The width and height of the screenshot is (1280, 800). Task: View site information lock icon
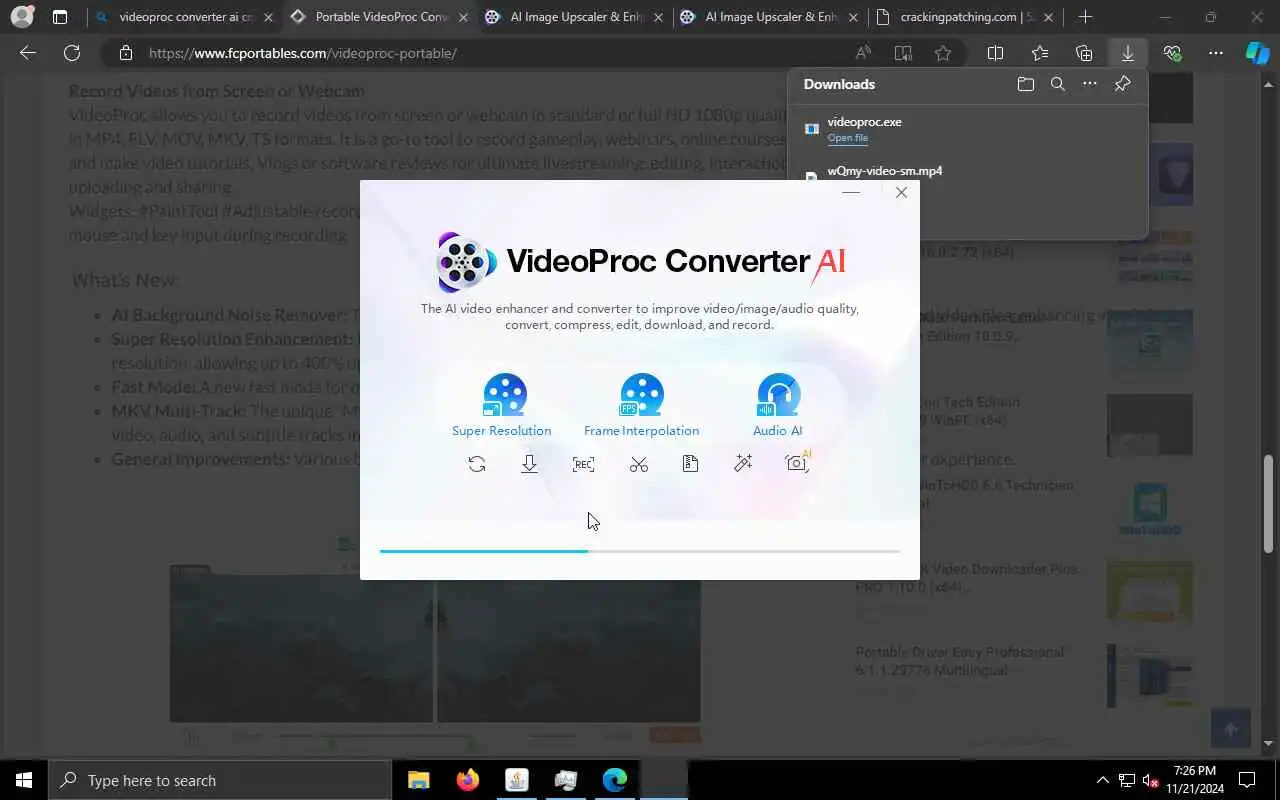(x=125, y=53)
